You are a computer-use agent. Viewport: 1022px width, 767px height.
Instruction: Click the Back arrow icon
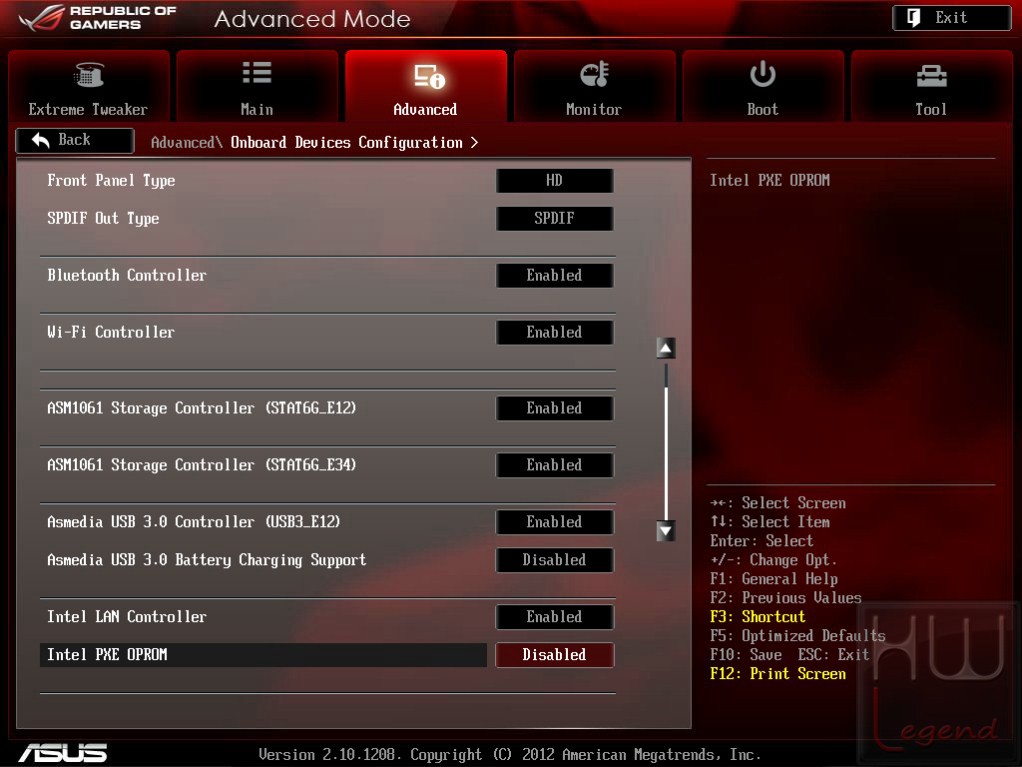40,140
